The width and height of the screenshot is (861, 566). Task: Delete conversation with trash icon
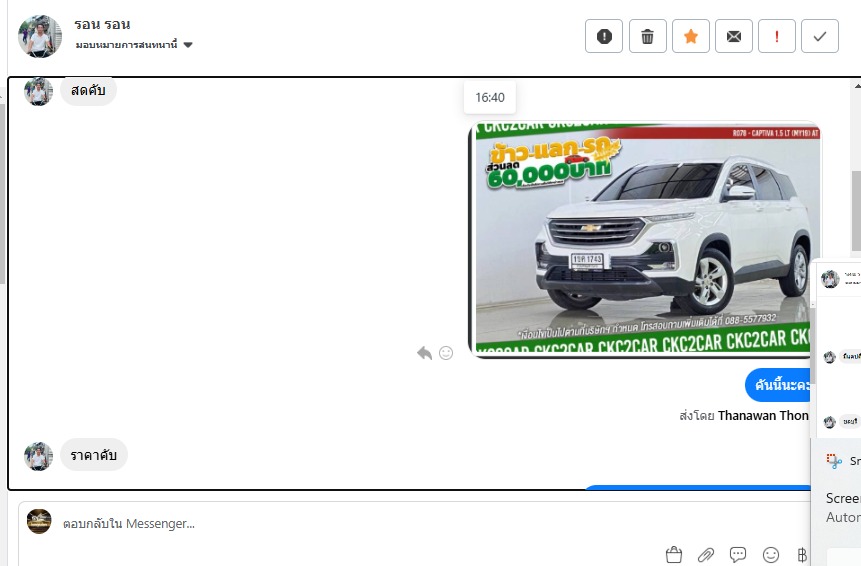(x=647, y=36)
